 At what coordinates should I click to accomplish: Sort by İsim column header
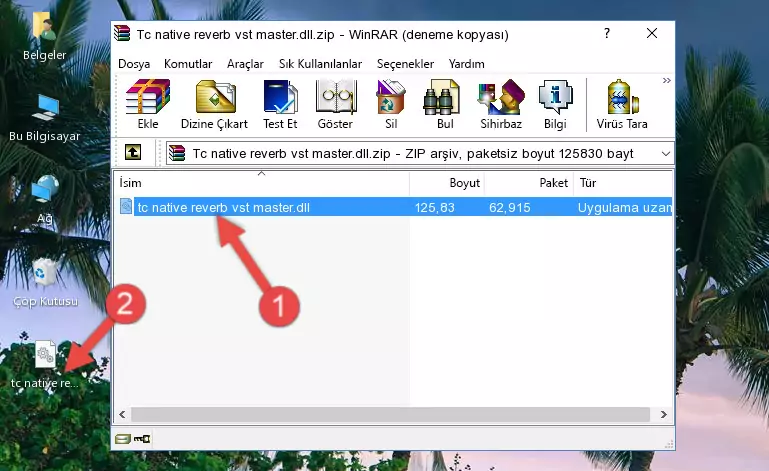click(x=262, y=183)
